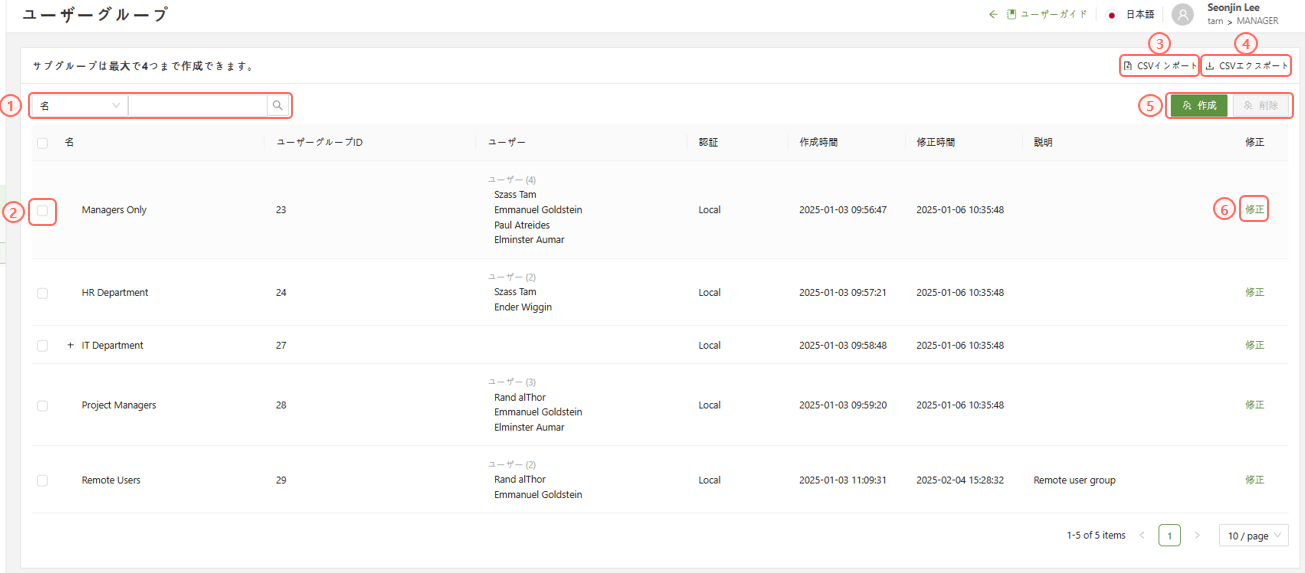This screenshot has height=573, width=1305.
Task: Click the user avatar icon
Action: (x=1183, y=15)
